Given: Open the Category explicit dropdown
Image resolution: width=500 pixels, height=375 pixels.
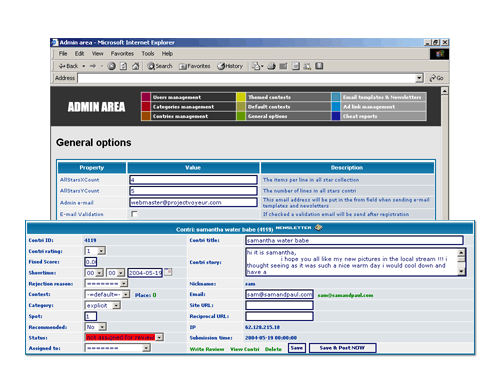Looking at the screenshot, I should pos(103,305).
